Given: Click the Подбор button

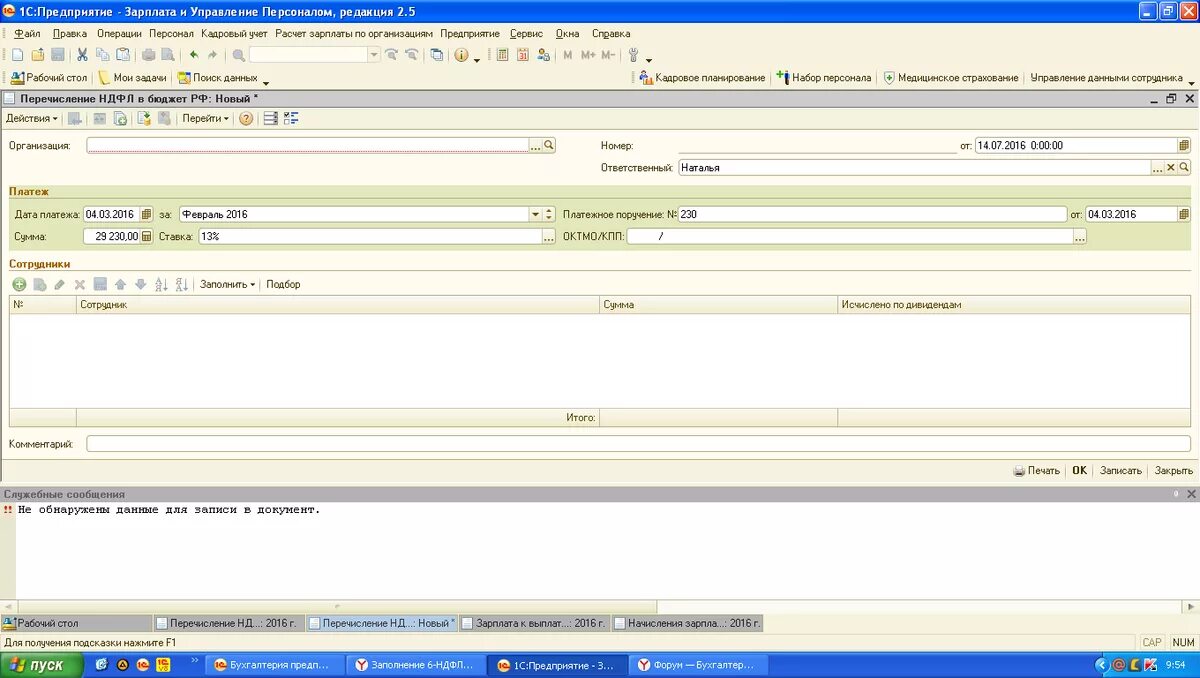Looking at the screenshot, I should tap(283, 284).
